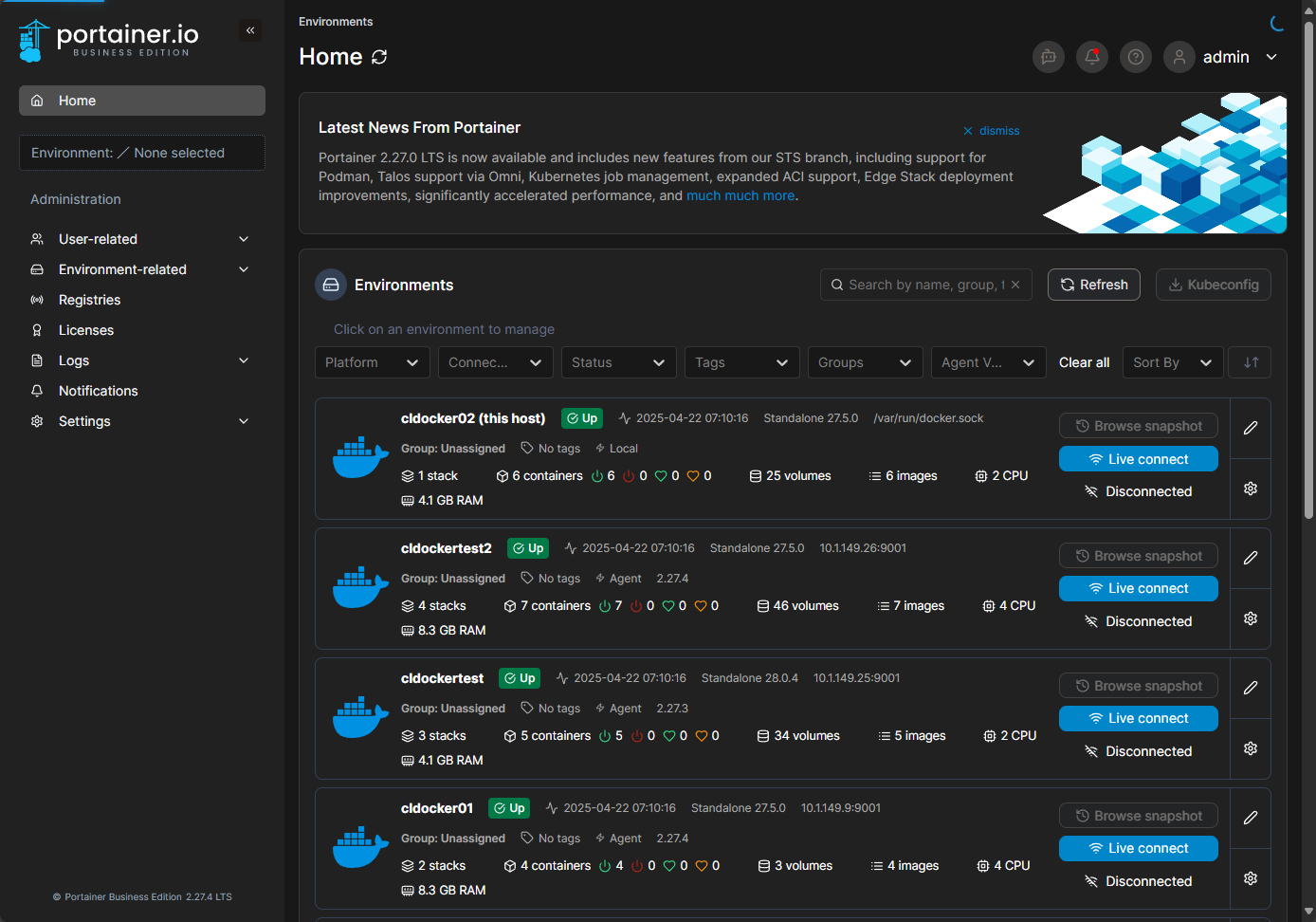Click the Portainer logo in sidebar

click(108, 41)
